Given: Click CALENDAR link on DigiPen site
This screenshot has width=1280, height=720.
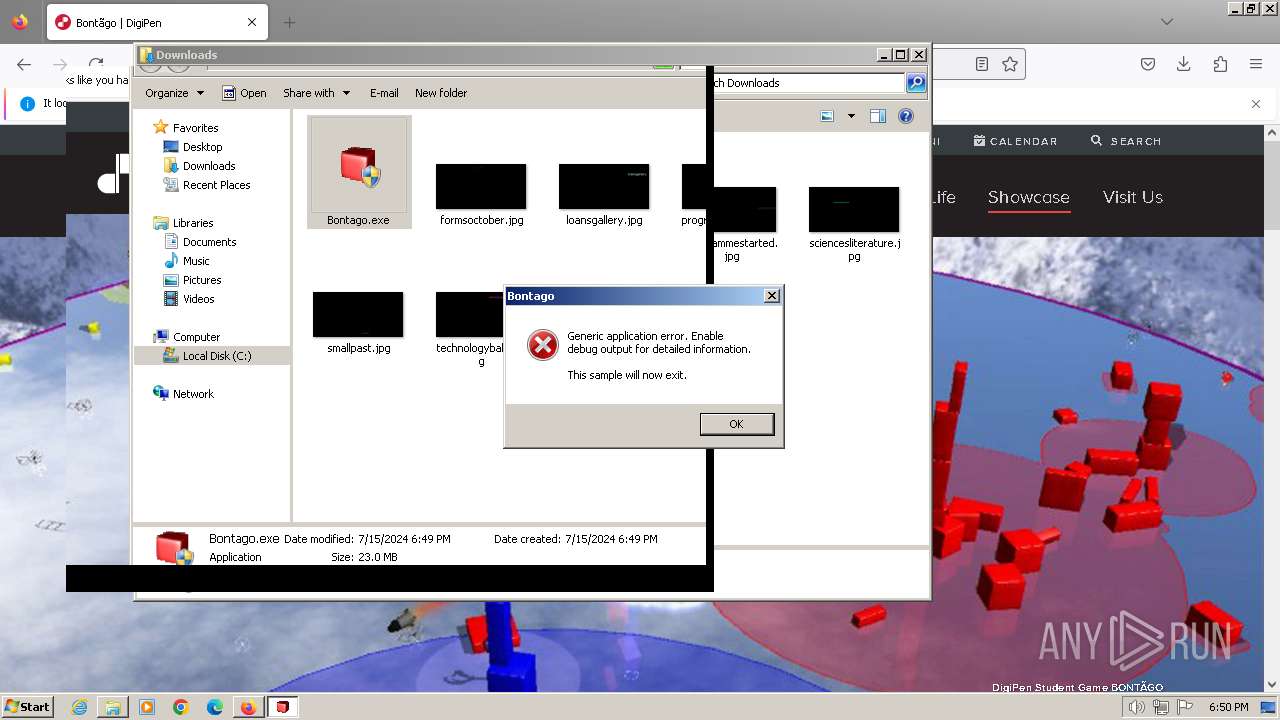Looking at the screenshot, I should 1015,141.
